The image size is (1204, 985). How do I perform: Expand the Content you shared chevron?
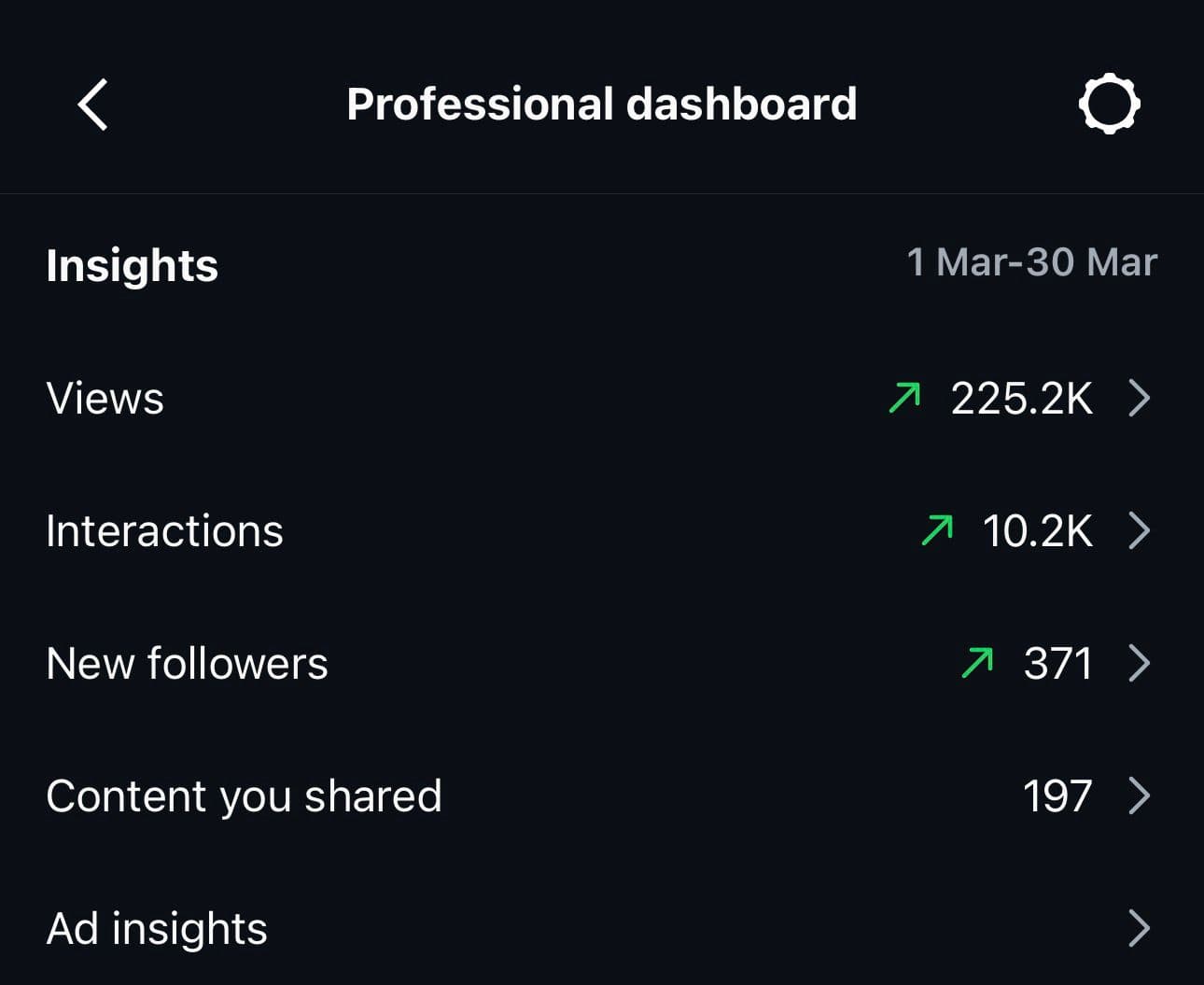point(1139,795)
